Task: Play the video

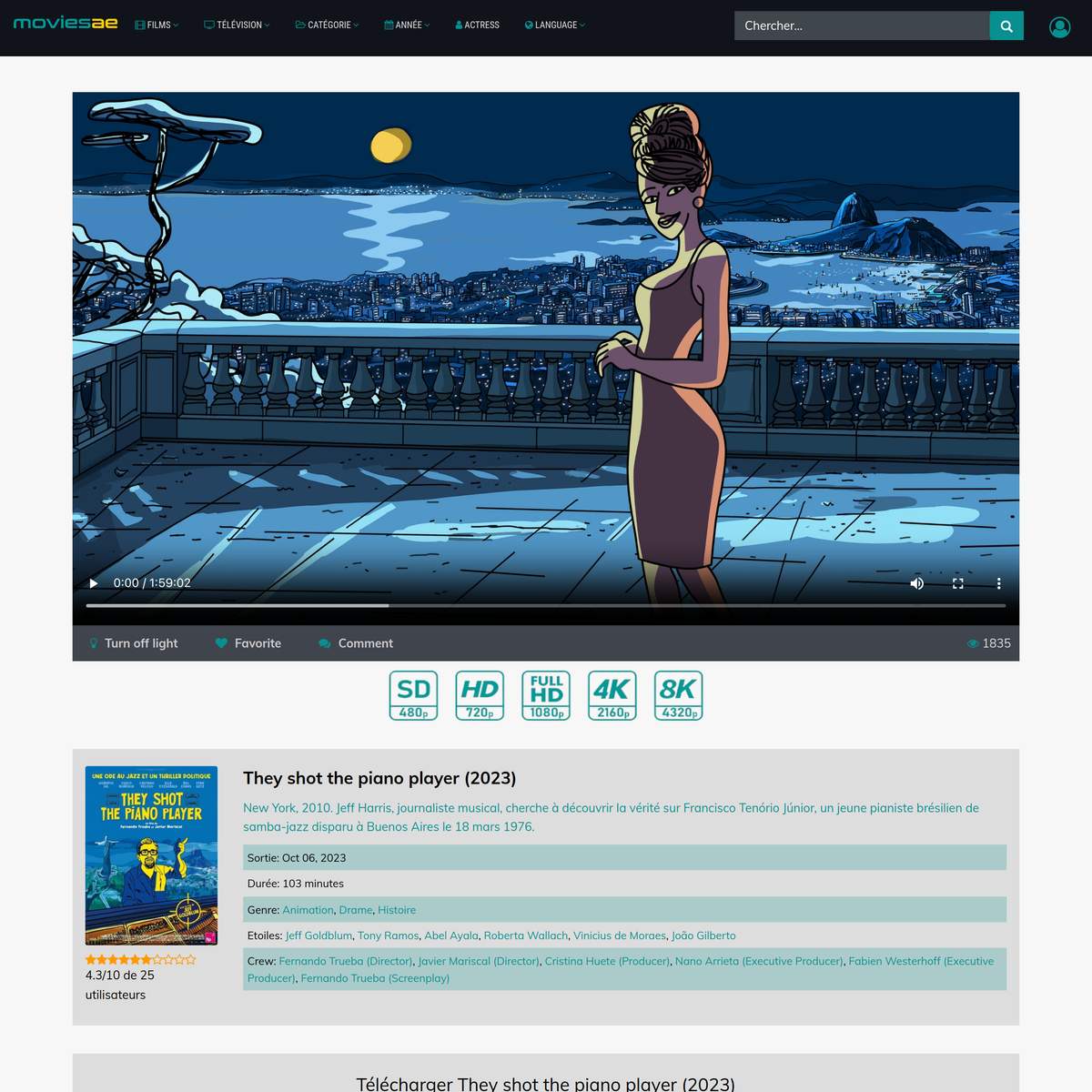Action: [x=93, y=583]
